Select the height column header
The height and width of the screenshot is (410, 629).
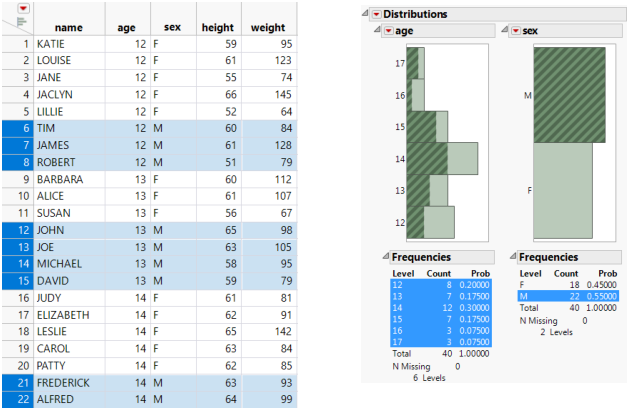point(217,28)
